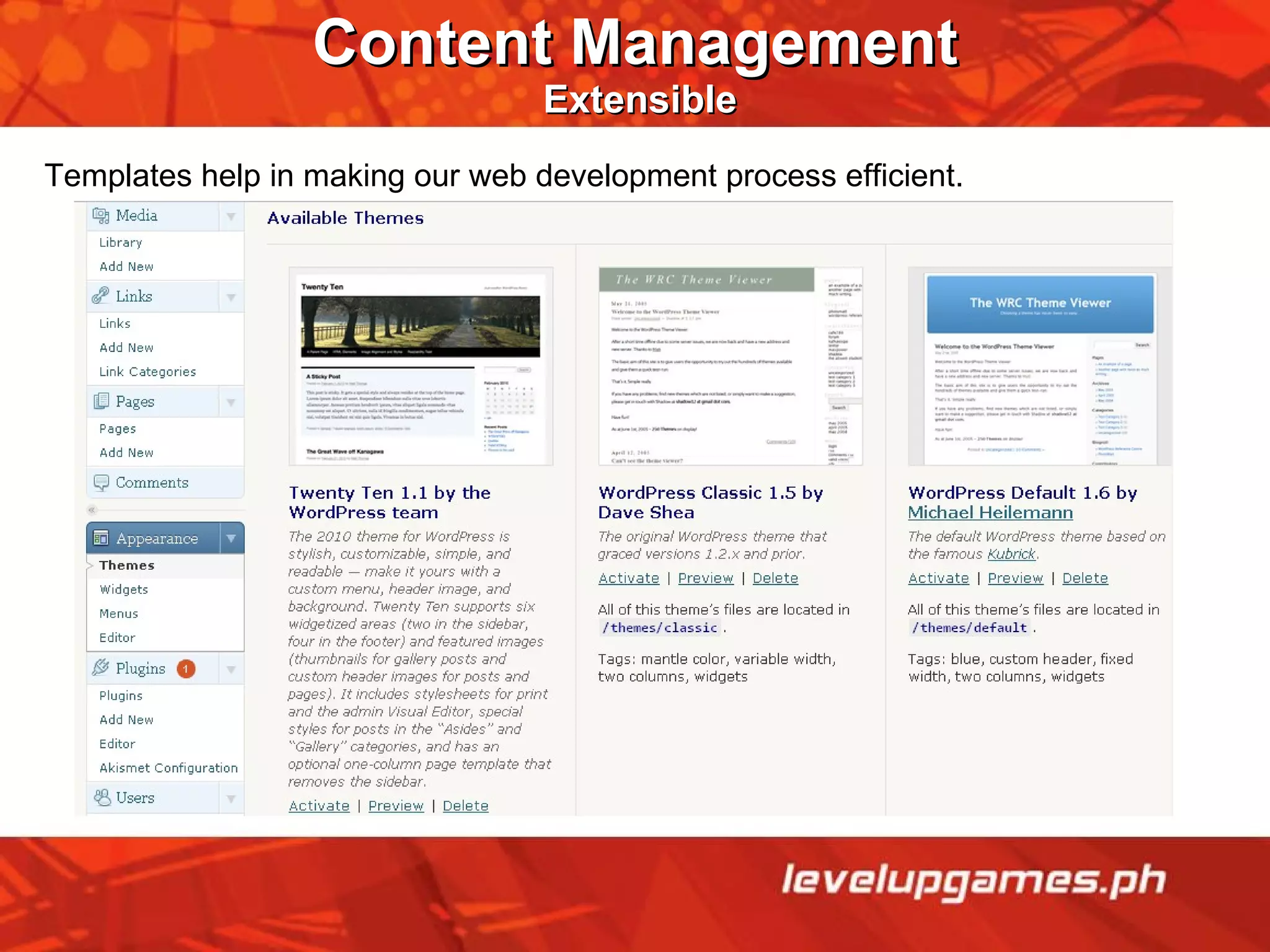Delete the WordPress Classic theme
The width and height of the screenshot is (1270, 952).
pyautogui.click(x=775, y=578)
